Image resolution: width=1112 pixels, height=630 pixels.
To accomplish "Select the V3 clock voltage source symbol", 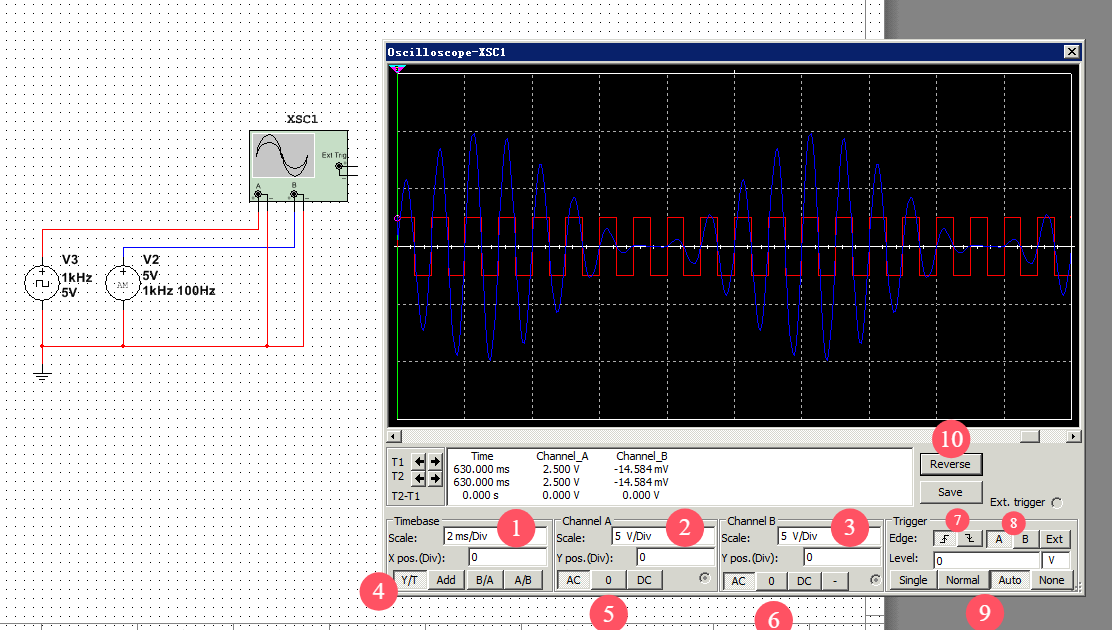I will coord(42,283).
